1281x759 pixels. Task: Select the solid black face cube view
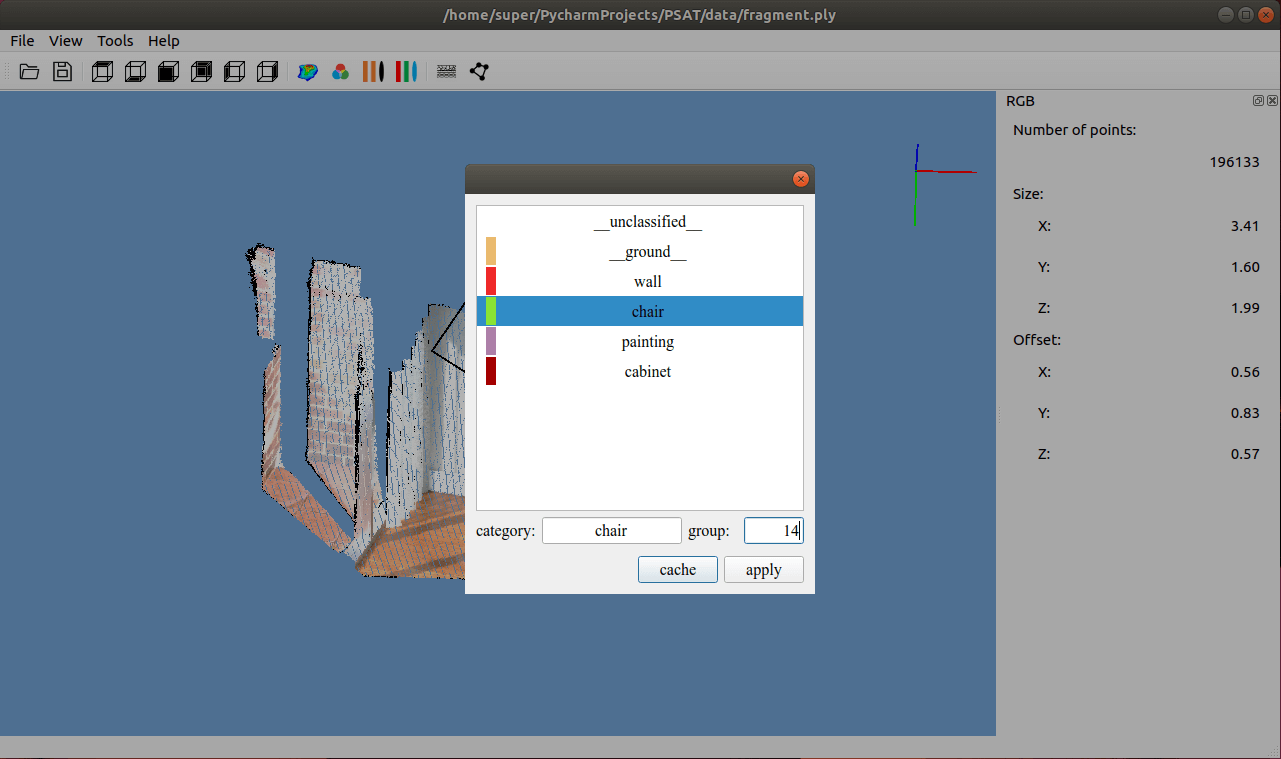[168, 72]
